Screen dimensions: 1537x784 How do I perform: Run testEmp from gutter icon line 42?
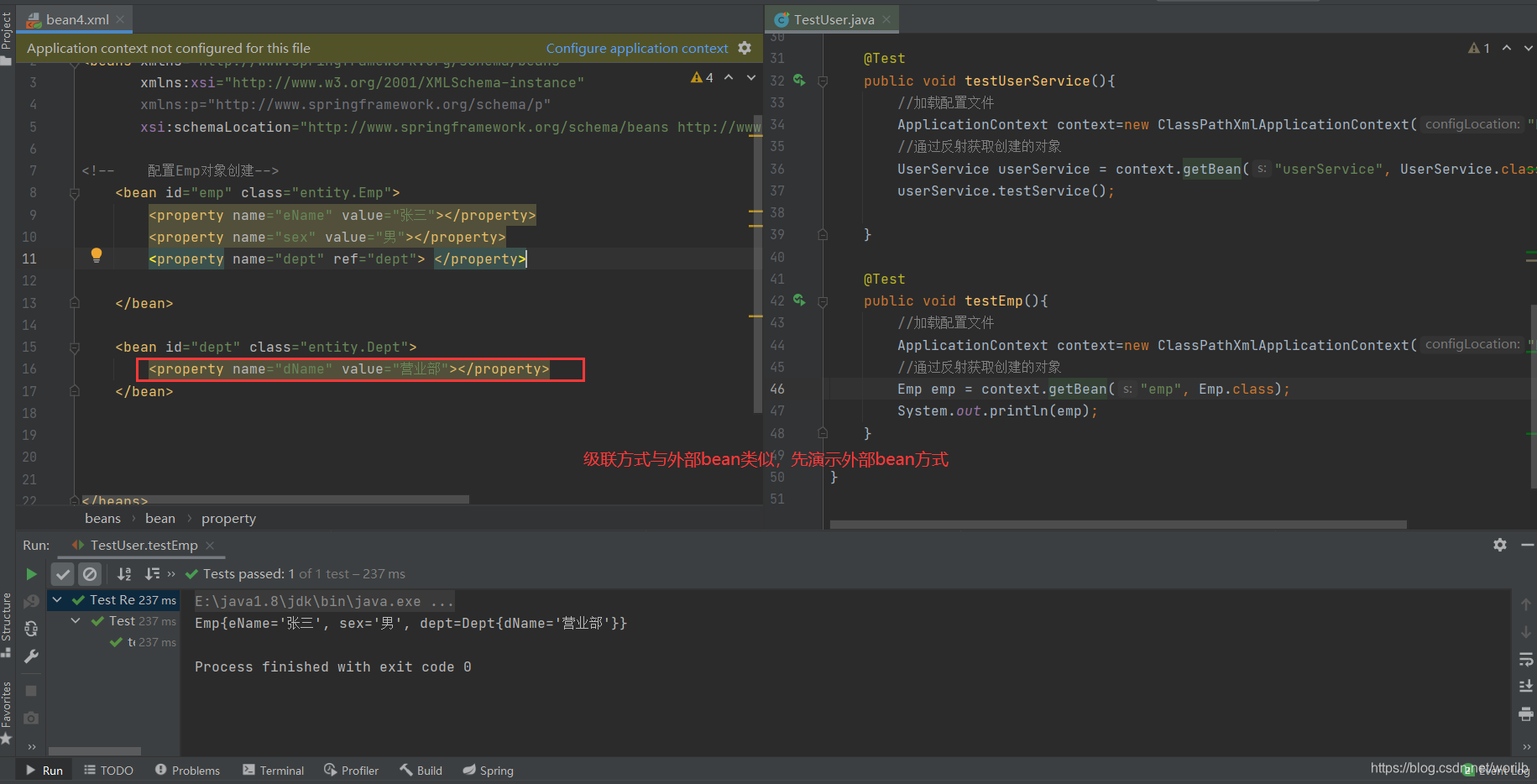click(799, 301)
